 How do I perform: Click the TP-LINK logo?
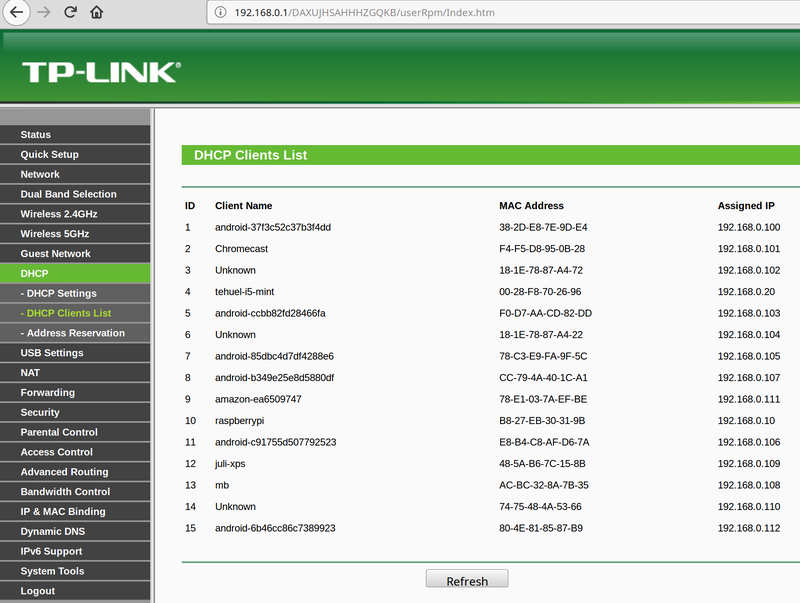(x=101, y=72)
